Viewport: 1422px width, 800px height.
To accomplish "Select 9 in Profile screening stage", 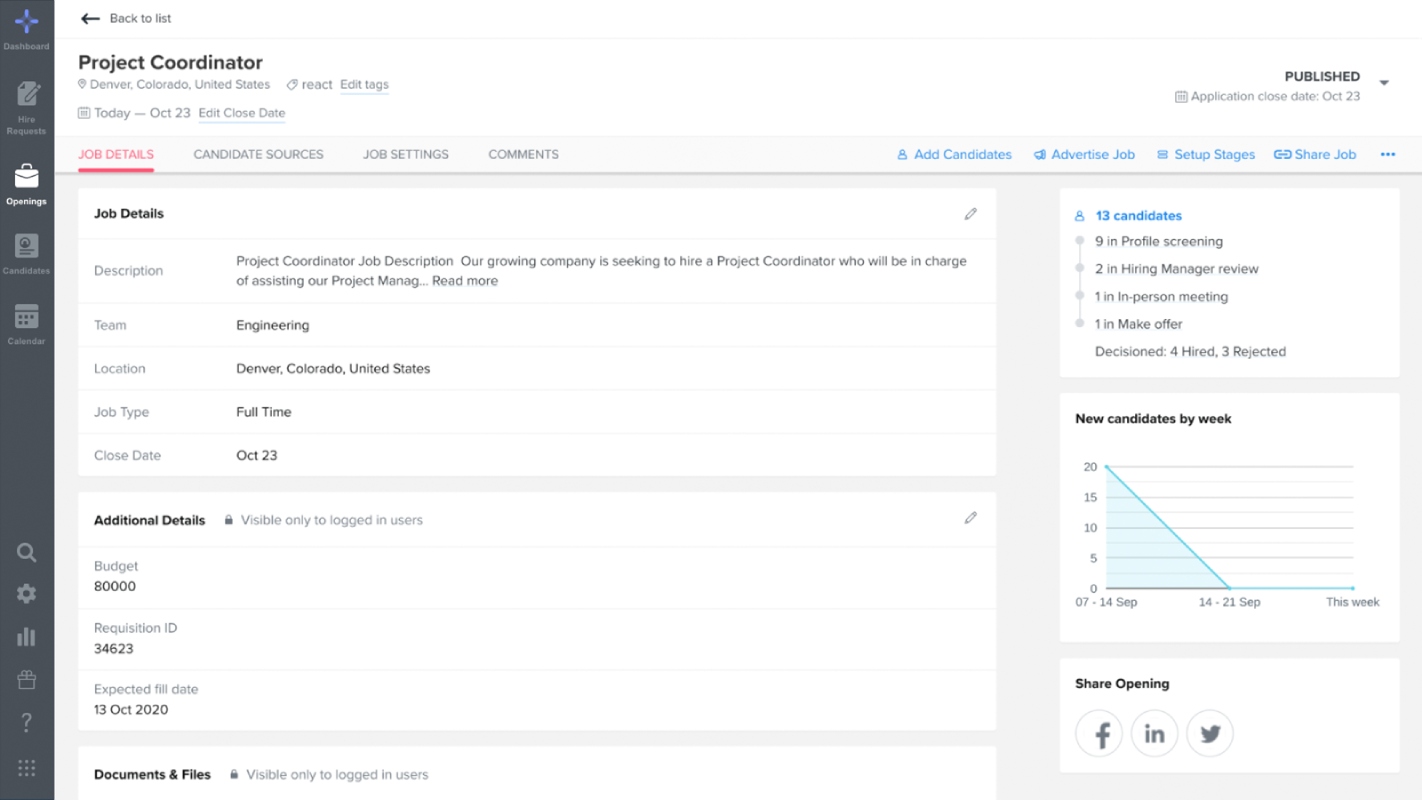I will [1159, 242].
